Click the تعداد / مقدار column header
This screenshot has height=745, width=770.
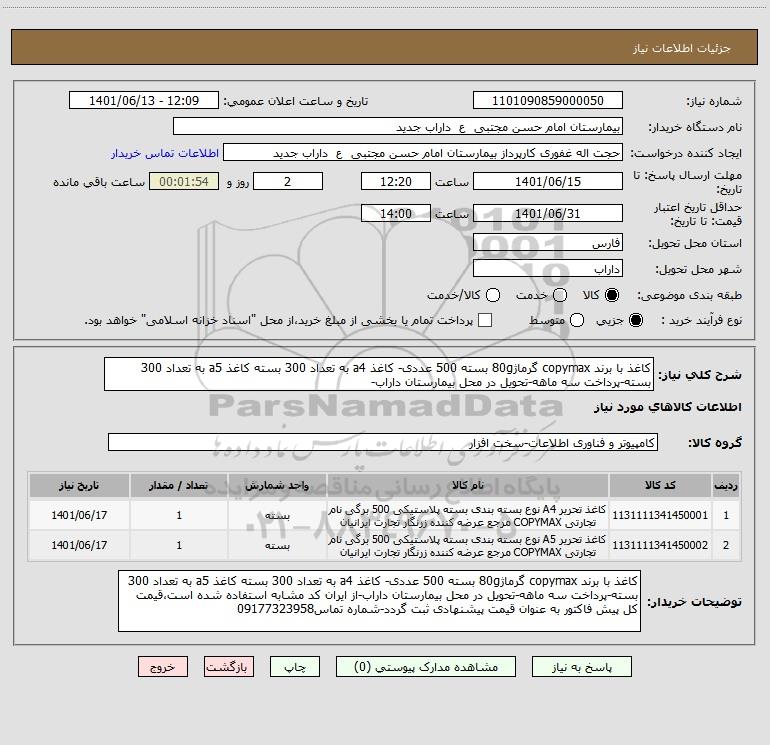click(x=179, y=485)
